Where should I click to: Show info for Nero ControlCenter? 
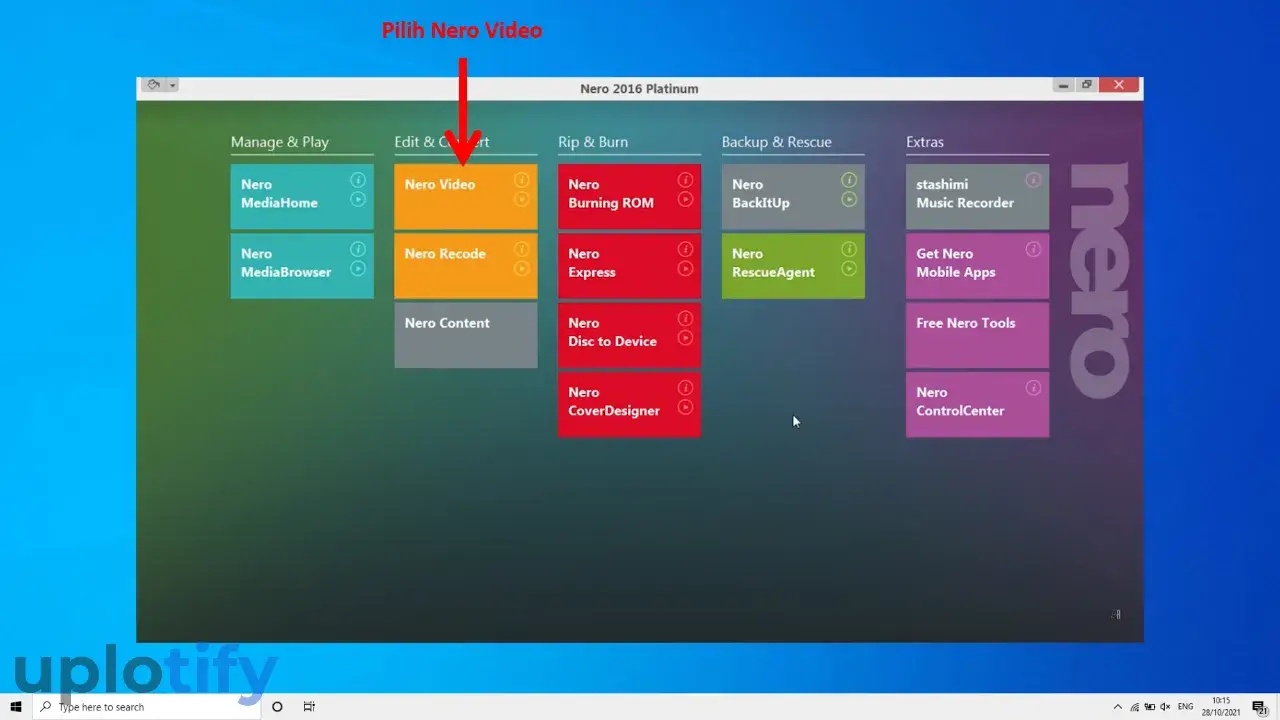click(x=1033, y=388)
